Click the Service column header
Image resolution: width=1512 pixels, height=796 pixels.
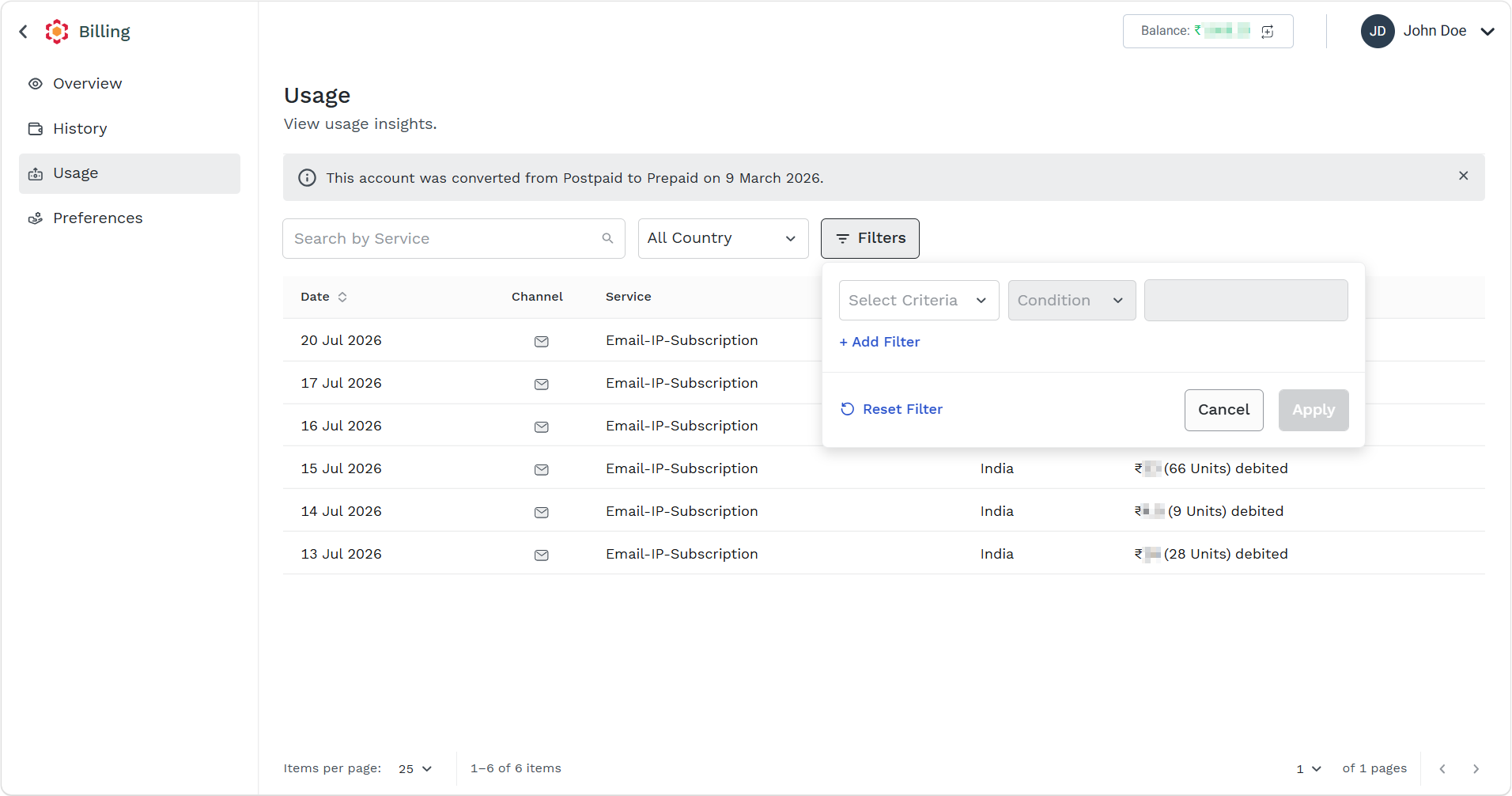629,297
